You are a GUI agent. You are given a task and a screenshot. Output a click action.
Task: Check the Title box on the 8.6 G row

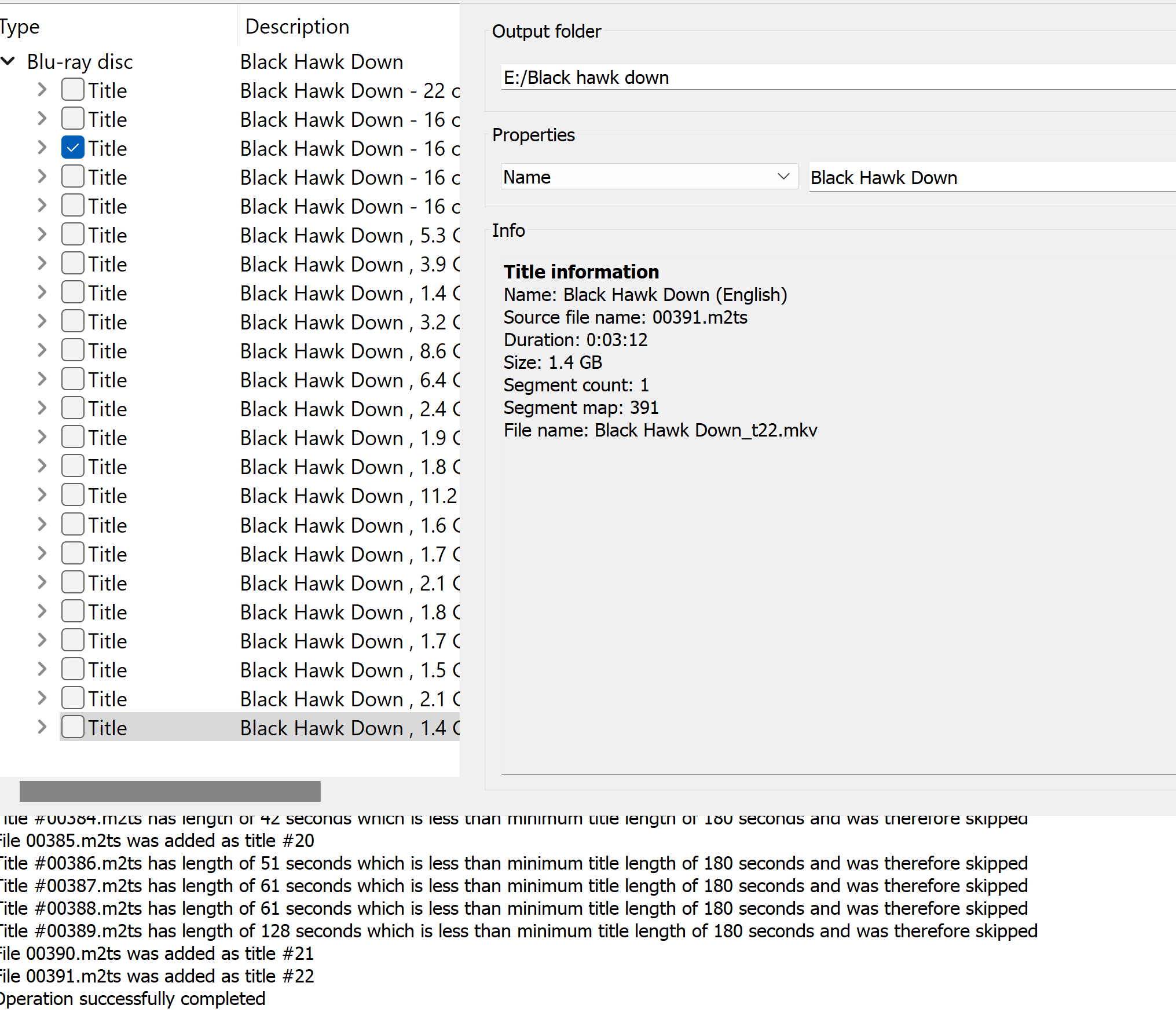[x=73, y=351]
